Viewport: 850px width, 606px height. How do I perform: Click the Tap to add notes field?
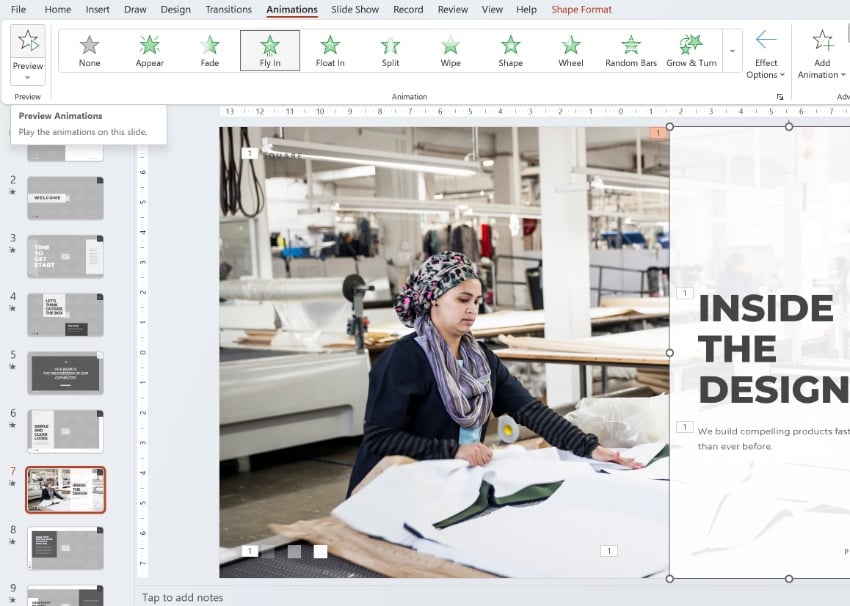click(183, 597)
